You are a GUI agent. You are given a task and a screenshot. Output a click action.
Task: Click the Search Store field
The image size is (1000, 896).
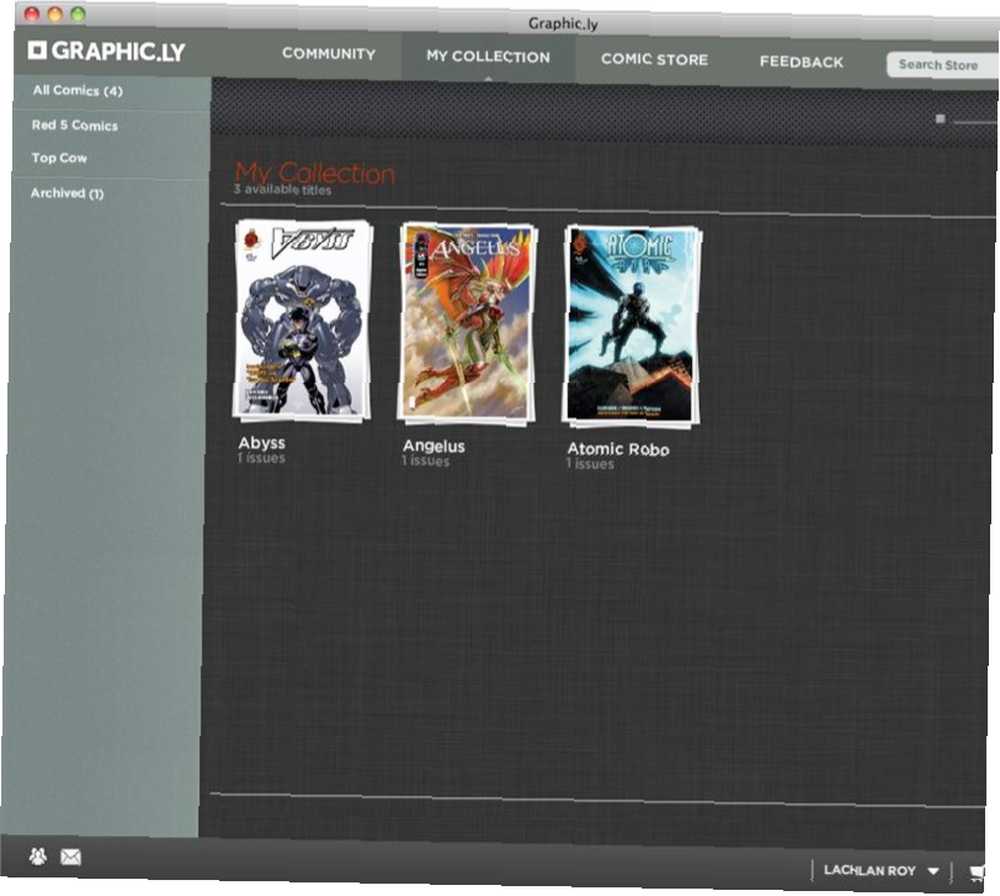pyautogui.click(x=943, y=65)
